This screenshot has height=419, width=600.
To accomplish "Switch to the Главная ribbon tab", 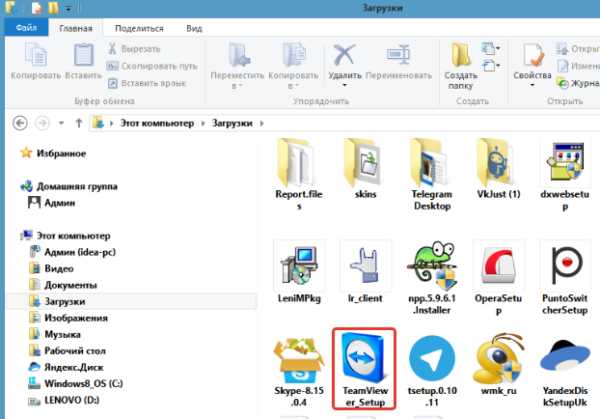I will tap(76, 28).
